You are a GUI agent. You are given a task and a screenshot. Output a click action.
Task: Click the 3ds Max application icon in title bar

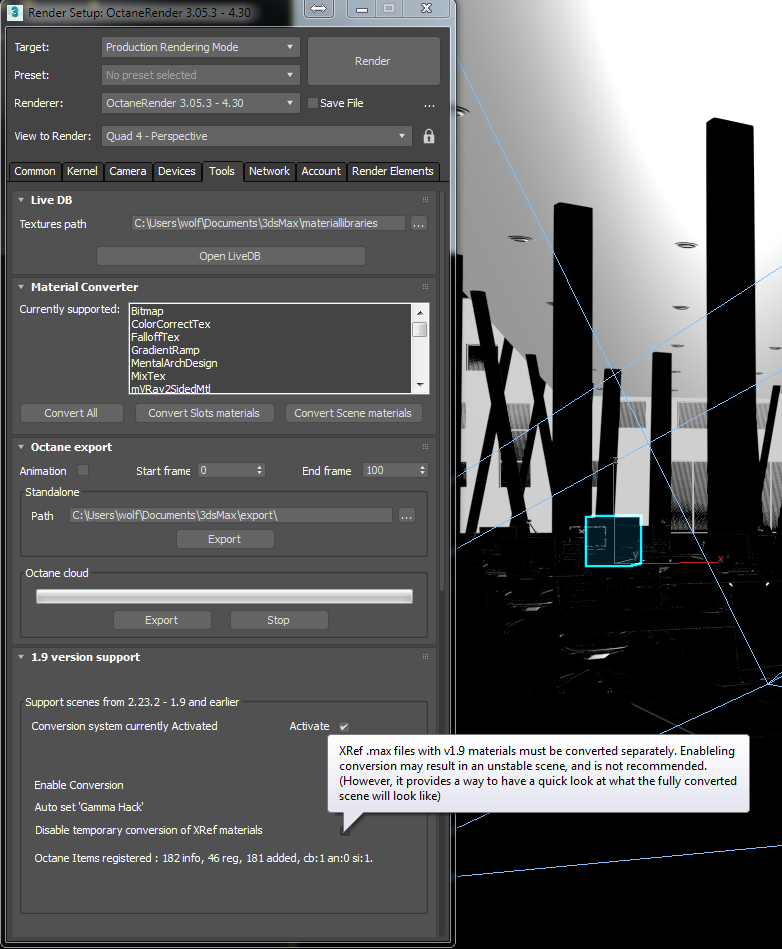(15, 12)
